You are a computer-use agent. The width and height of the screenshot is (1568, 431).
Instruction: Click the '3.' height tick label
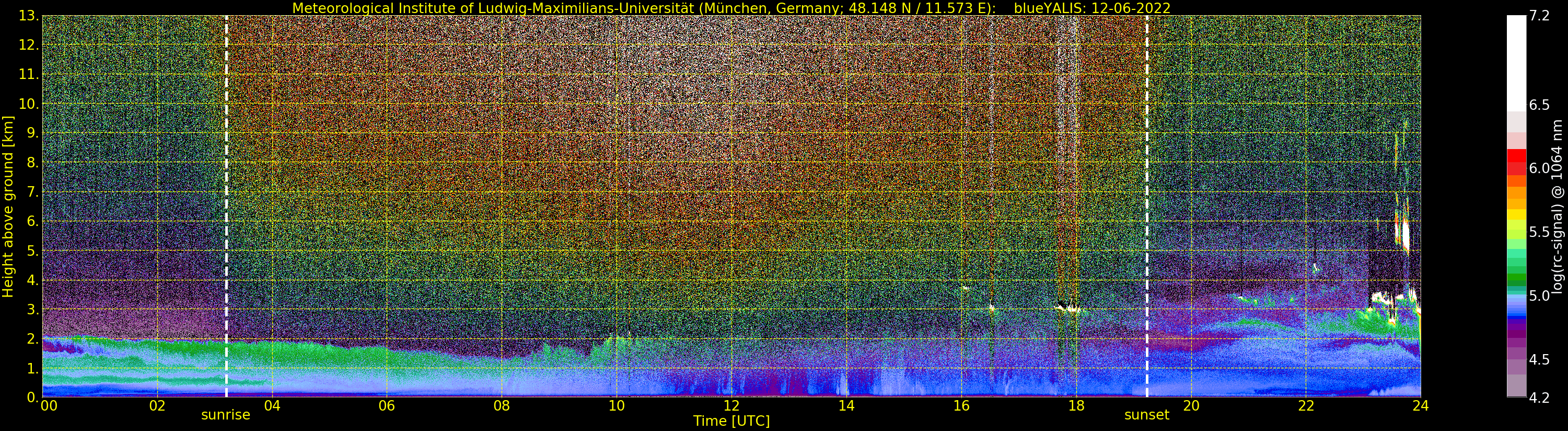point(33,309)
